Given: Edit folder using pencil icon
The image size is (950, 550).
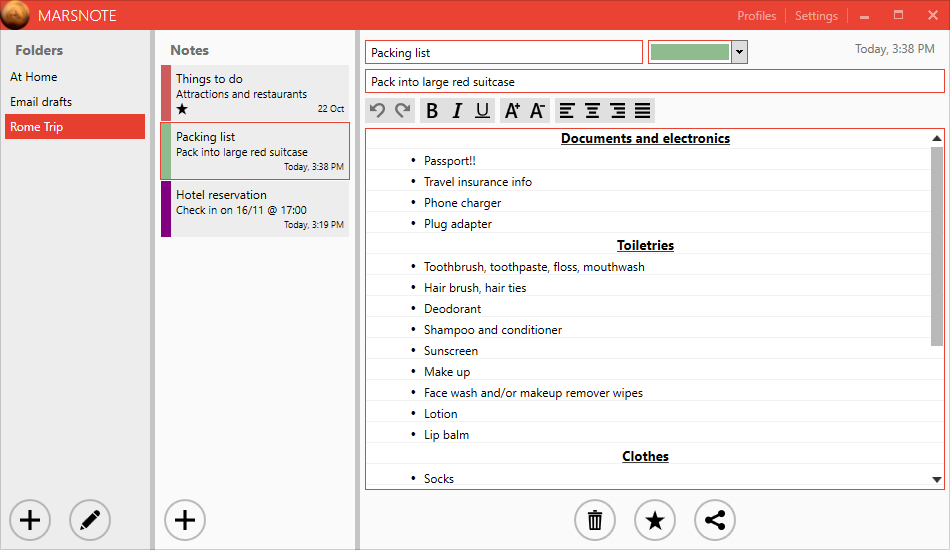Looking at the screenshot, I should [x=90, y=520].
